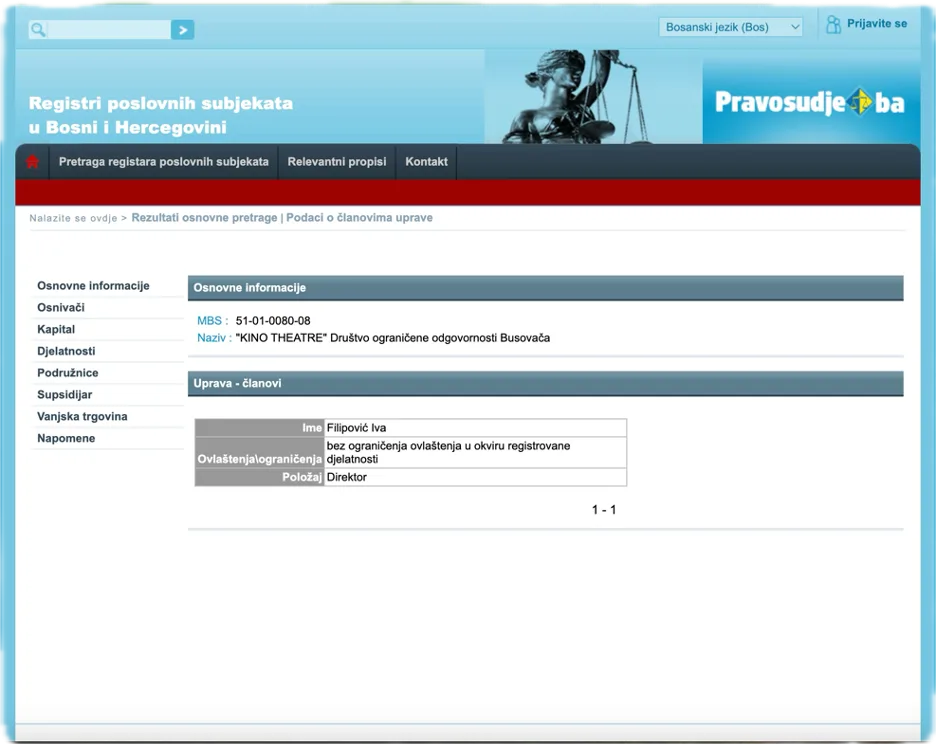This screenshot has height=744, width=936.
Task: View the Djelatnosti sidebar section
Action: click(x=66, y=352)
